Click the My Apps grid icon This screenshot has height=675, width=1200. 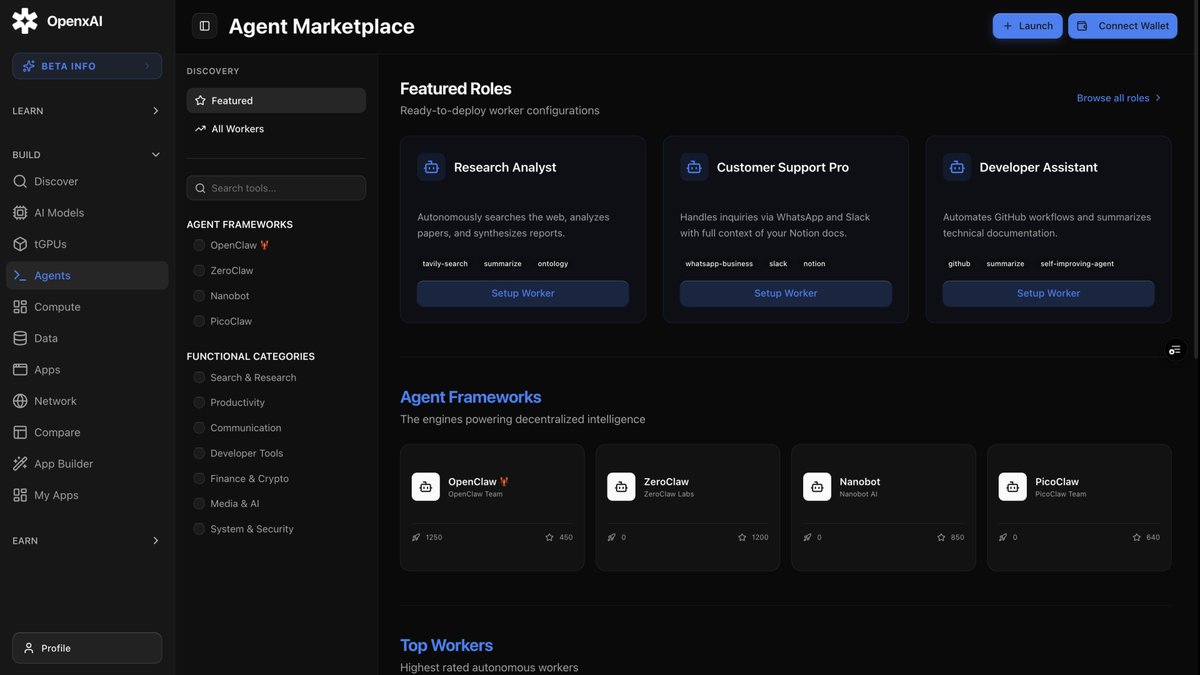(x=20, y=495)
